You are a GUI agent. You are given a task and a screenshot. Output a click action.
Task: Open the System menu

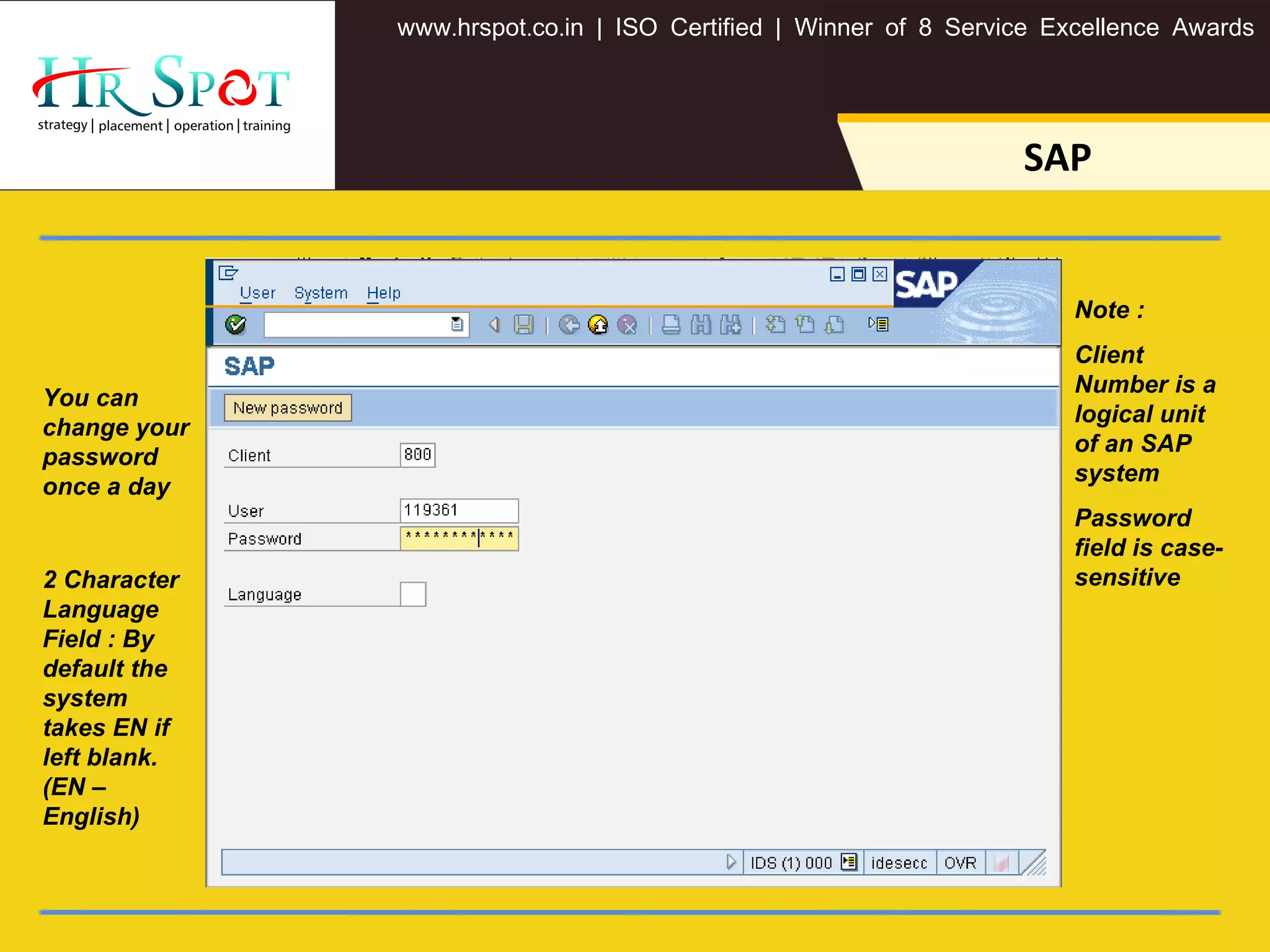pyautogui.click(x=321, y=293)
